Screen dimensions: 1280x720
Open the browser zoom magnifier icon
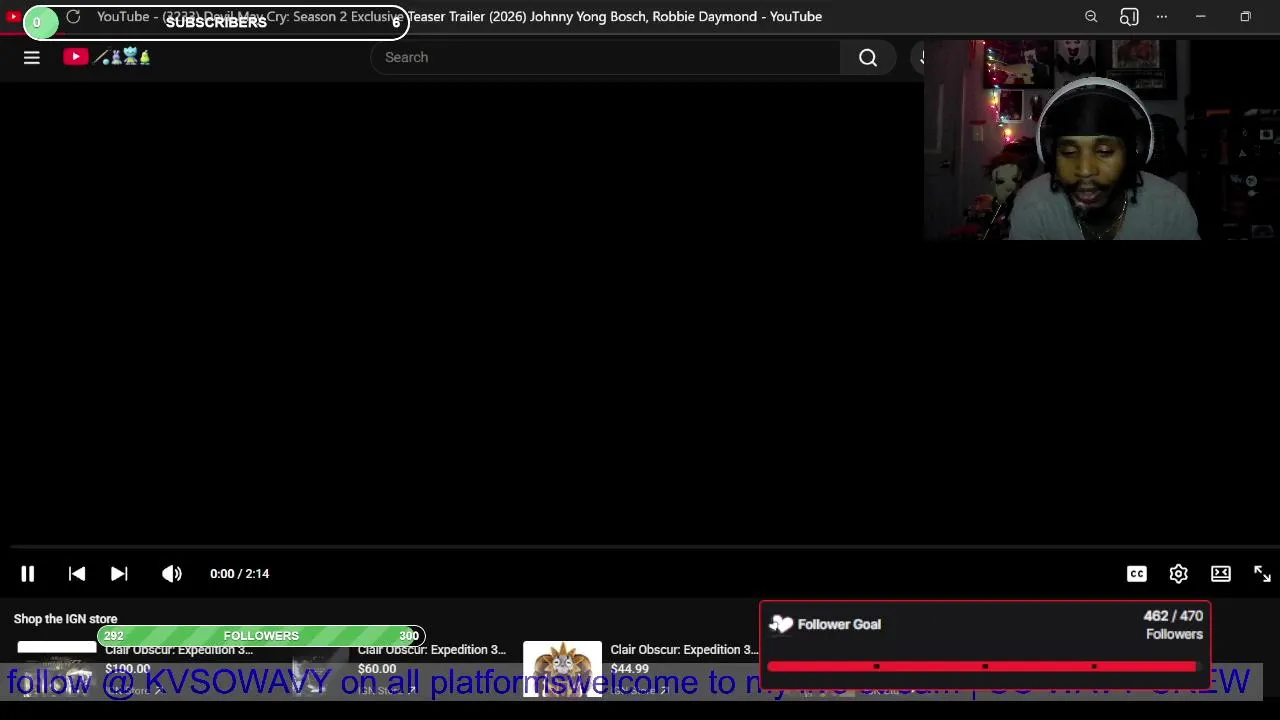click(x=1091, y=17)
